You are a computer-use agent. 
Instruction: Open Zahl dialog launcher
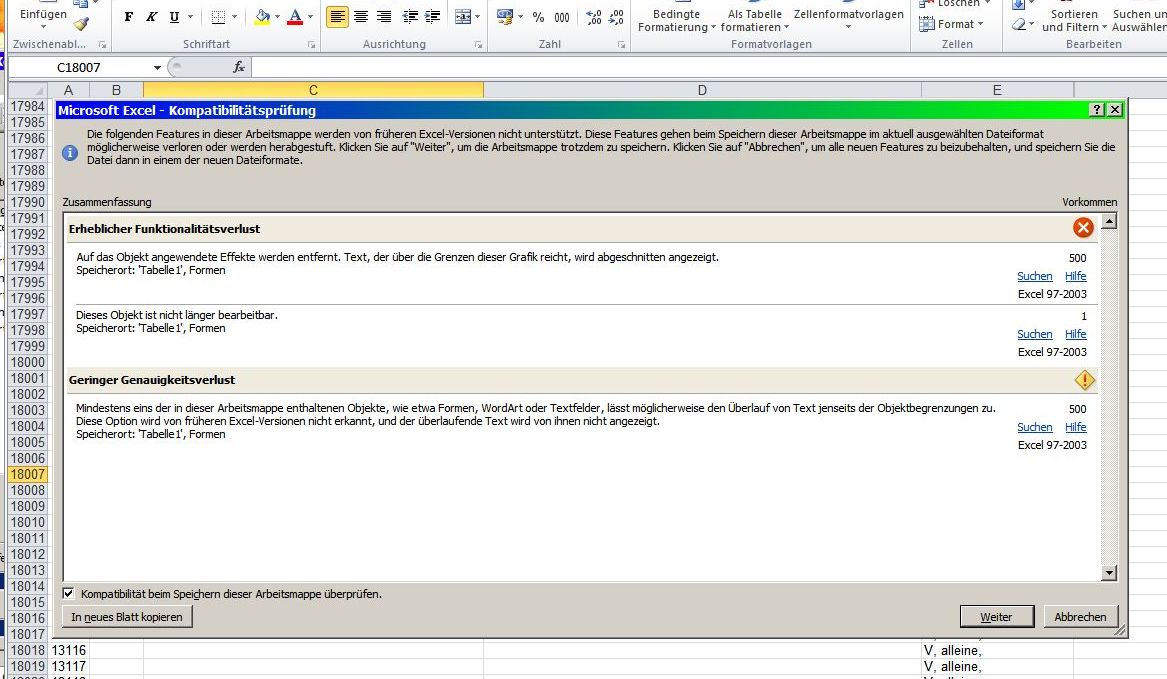(621, 45)
